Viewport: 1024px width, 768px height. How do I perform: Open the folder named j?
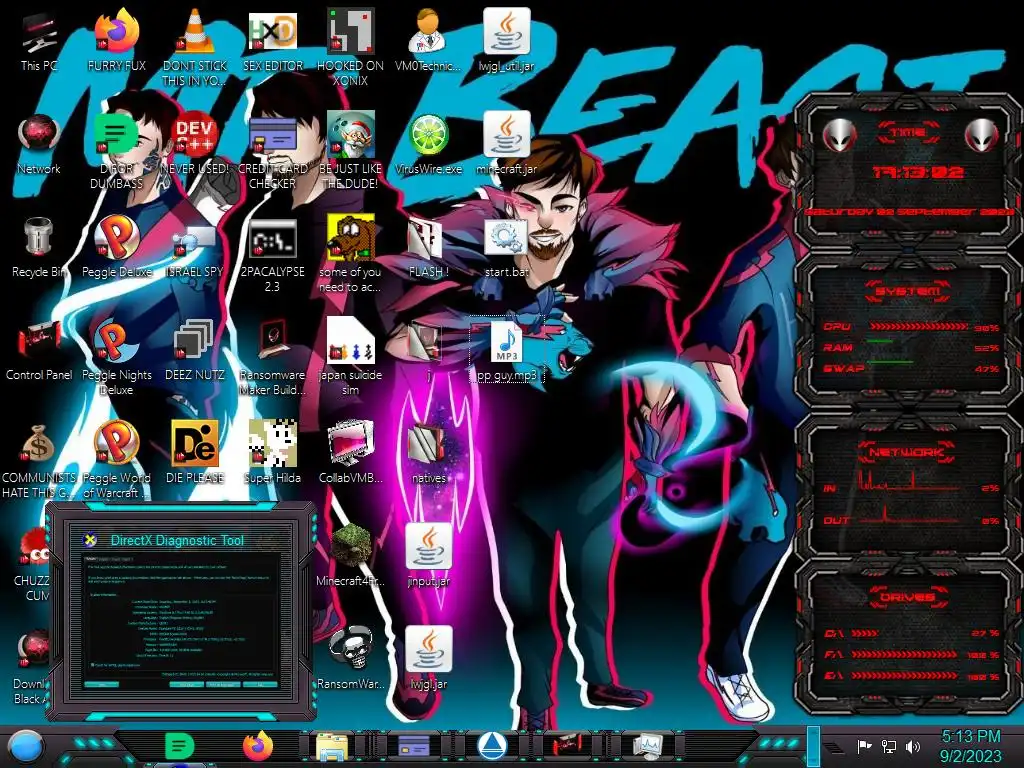click(x=428, y=351)
